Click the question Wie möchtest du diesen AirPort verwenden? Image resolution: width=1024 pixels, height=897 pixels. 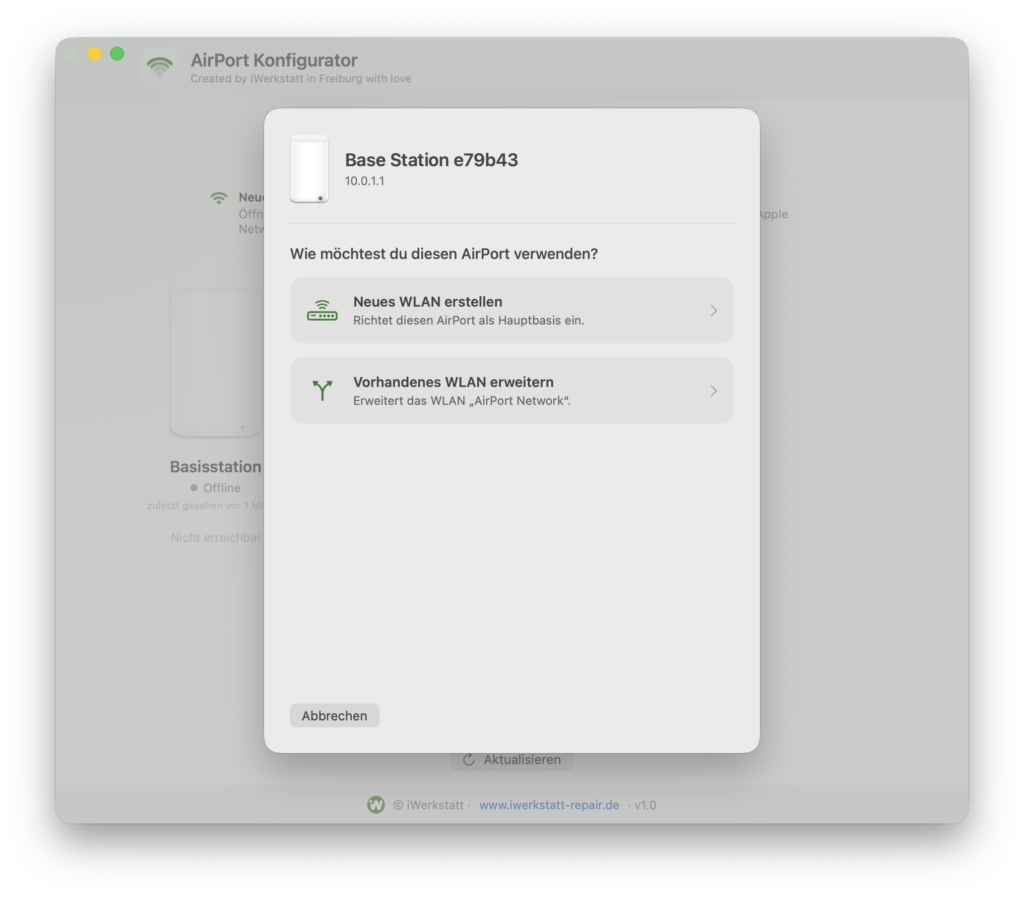(x=444, y=254)
